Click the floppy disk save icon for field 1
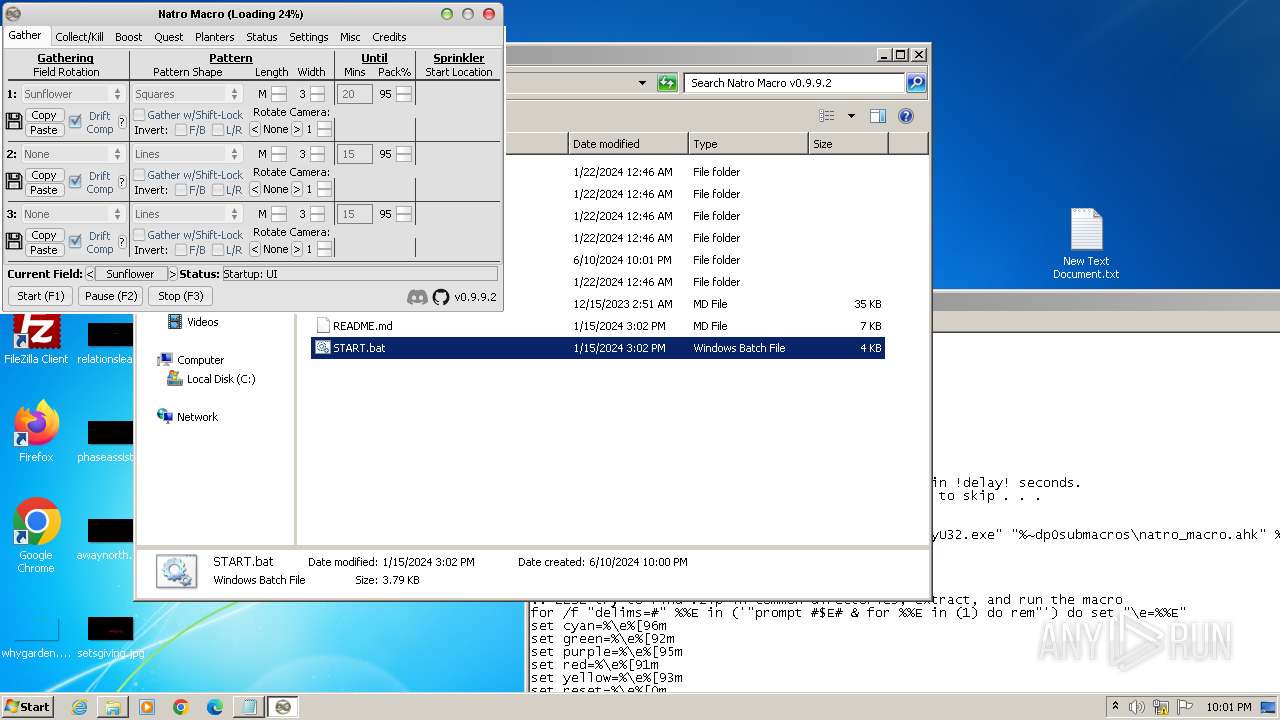The width and height of the screenshot is (1280, 720). click(14, 121)
